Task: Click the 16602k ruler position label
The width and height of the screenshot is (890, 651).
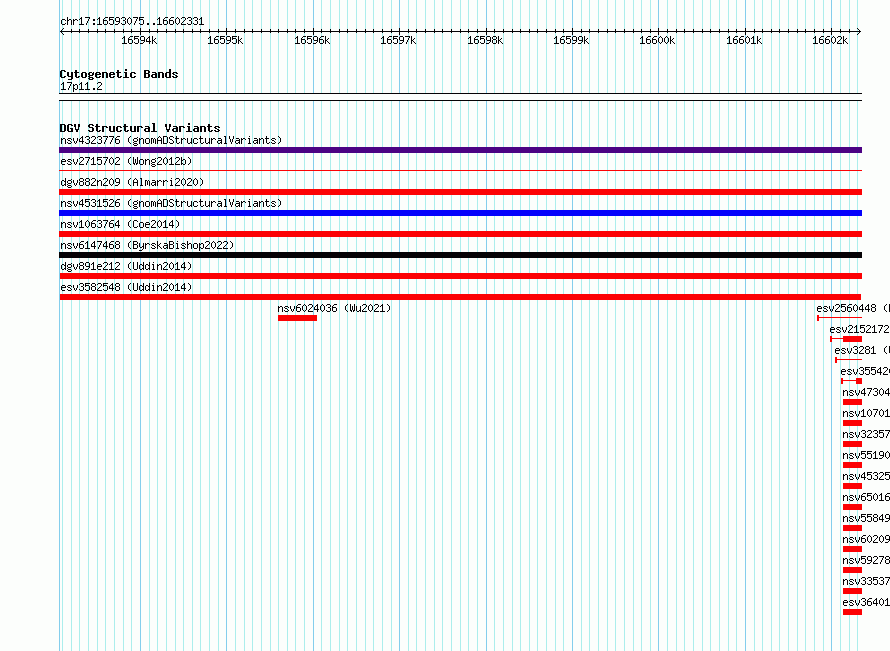Action: click(x=830, y=40)
